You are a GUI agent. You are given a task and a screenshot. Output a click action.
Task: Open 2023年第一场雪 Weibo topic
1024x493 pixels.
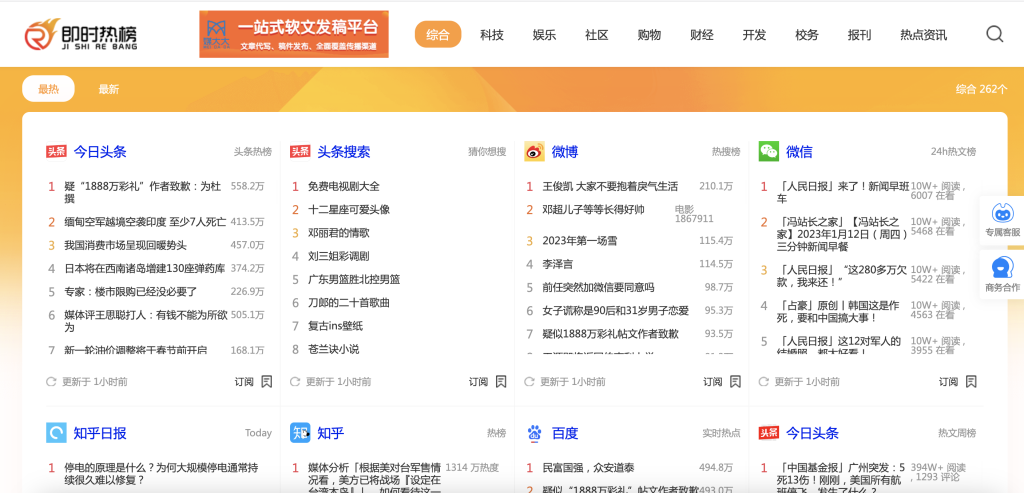tap(580, 240)
